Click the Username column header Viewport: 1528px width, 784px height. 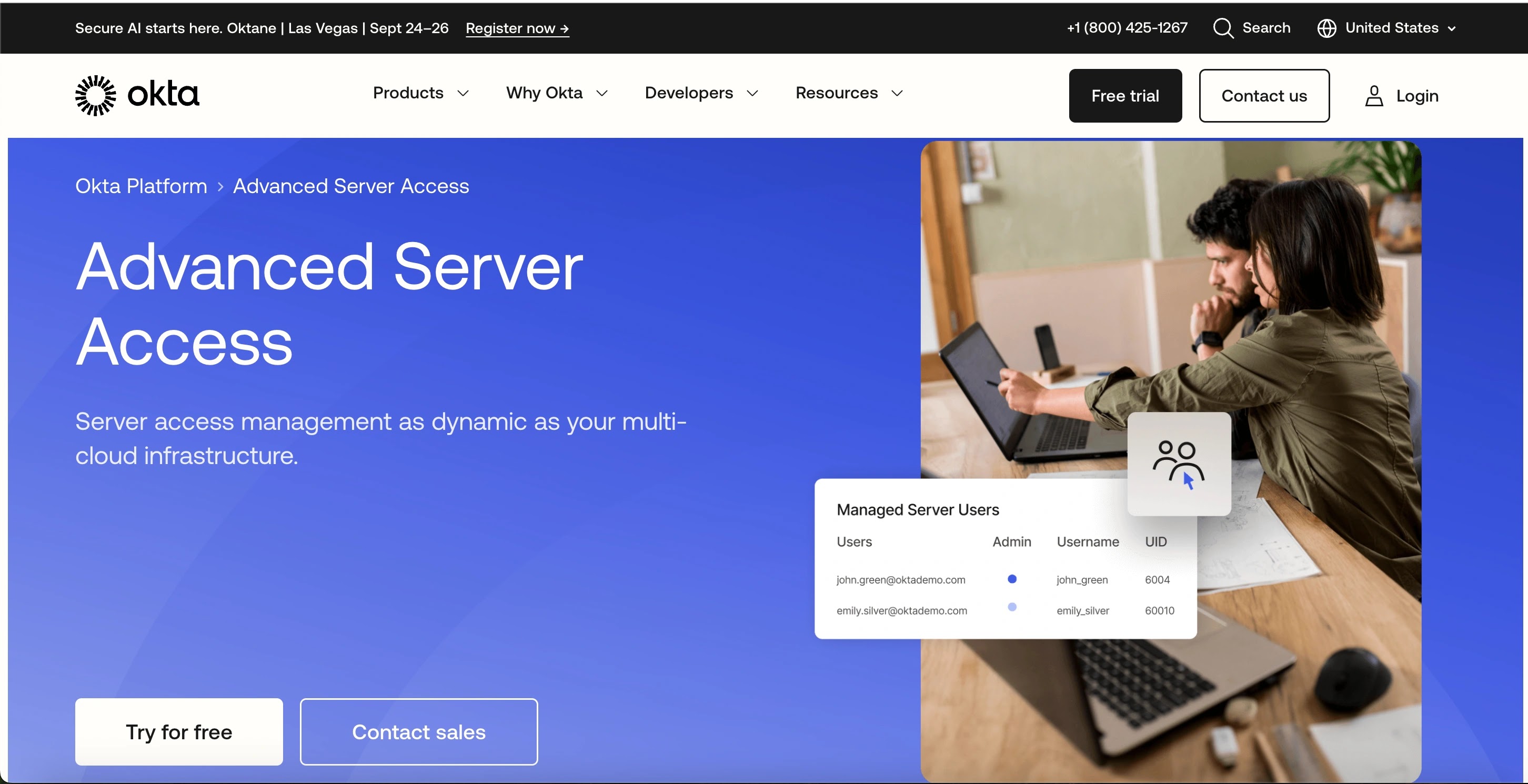[x=1087, y=541]
